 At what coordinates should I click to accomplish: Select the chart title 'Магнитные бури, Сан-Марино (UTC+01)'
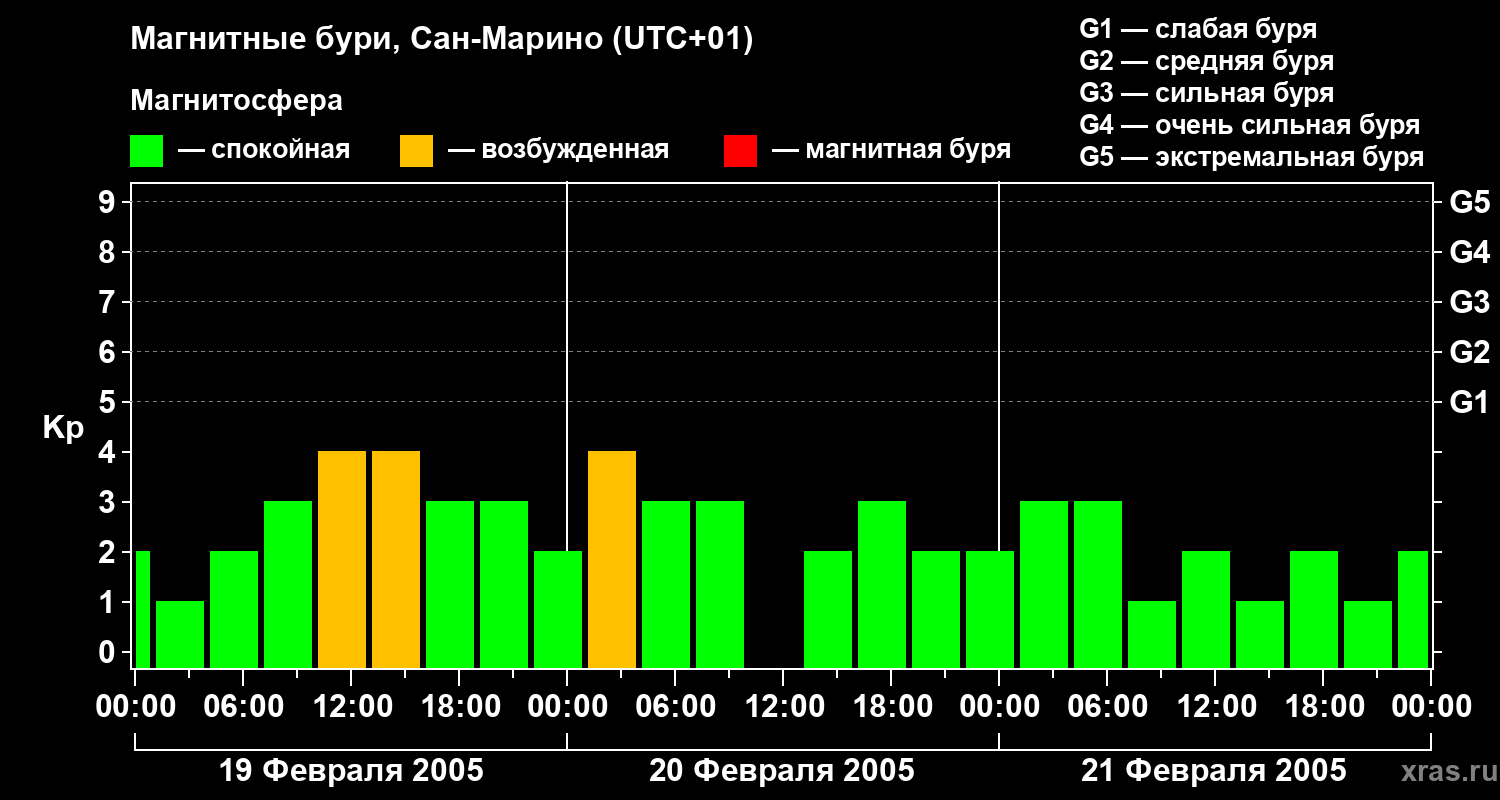pos(441,40)
